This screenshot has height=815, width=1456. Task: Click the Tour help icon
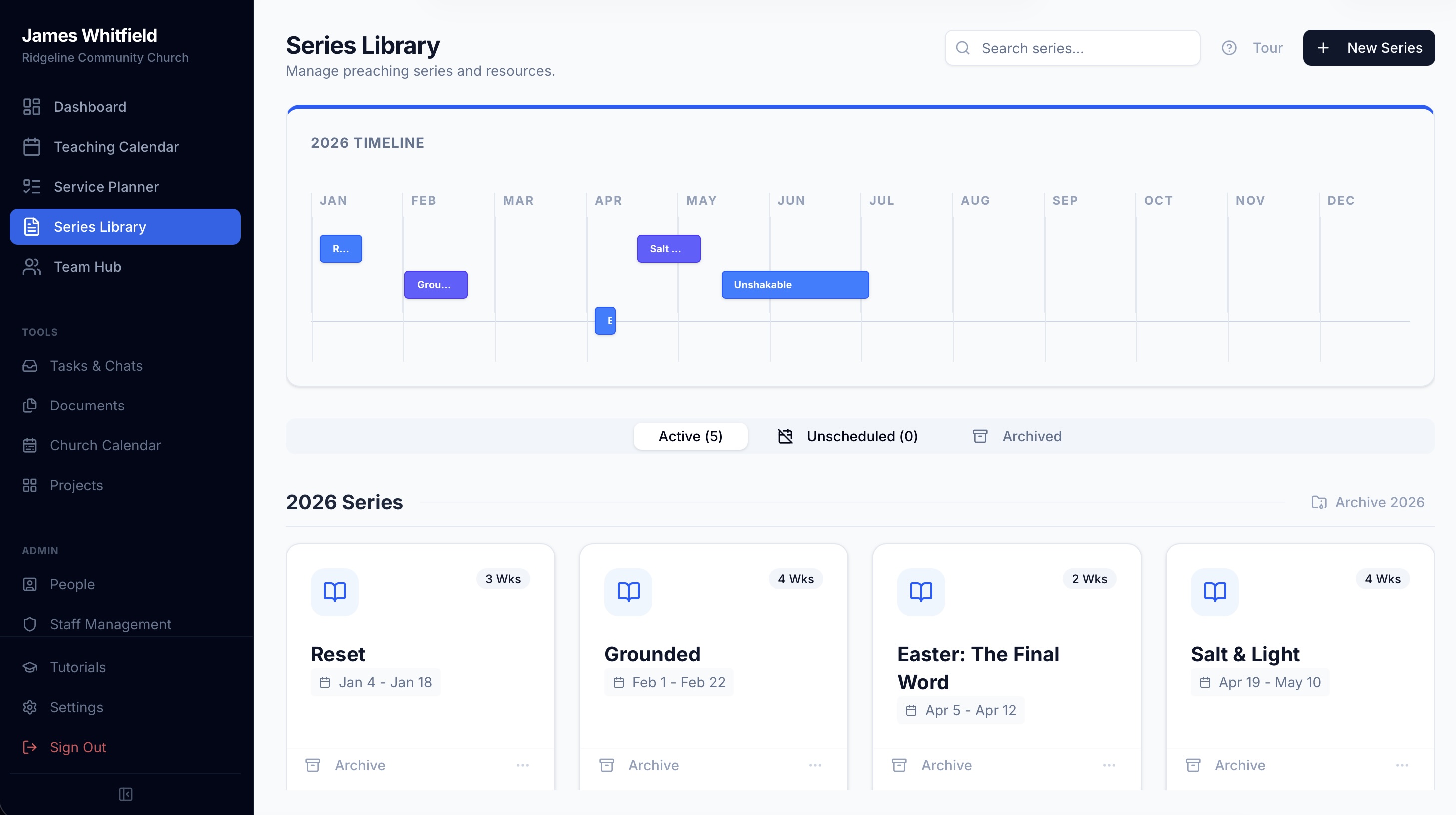tap(1229, 48)
